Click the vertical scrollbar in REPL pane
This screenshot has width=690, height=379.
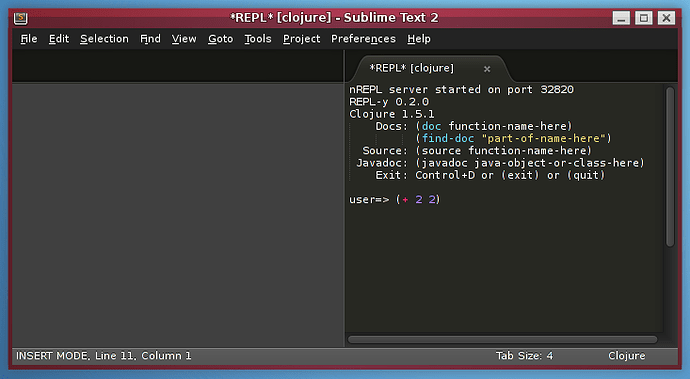point(670,167)
